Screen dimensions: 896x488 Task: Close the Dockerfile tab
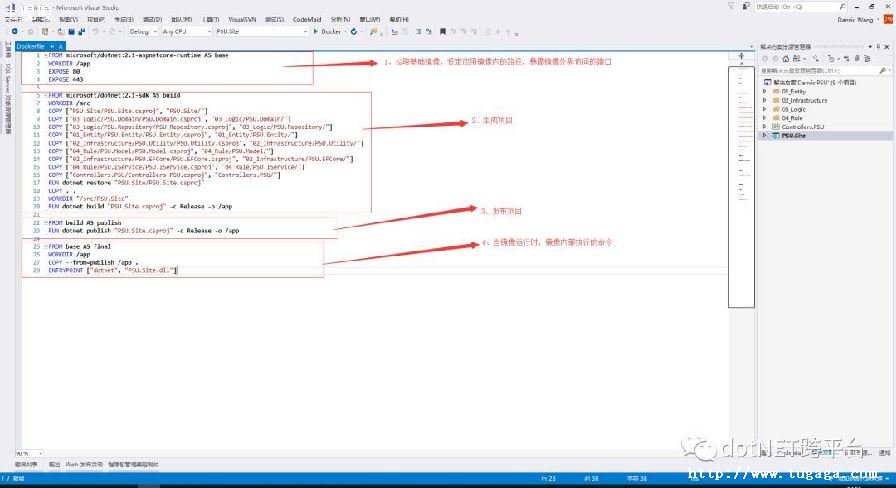[60, 46]
